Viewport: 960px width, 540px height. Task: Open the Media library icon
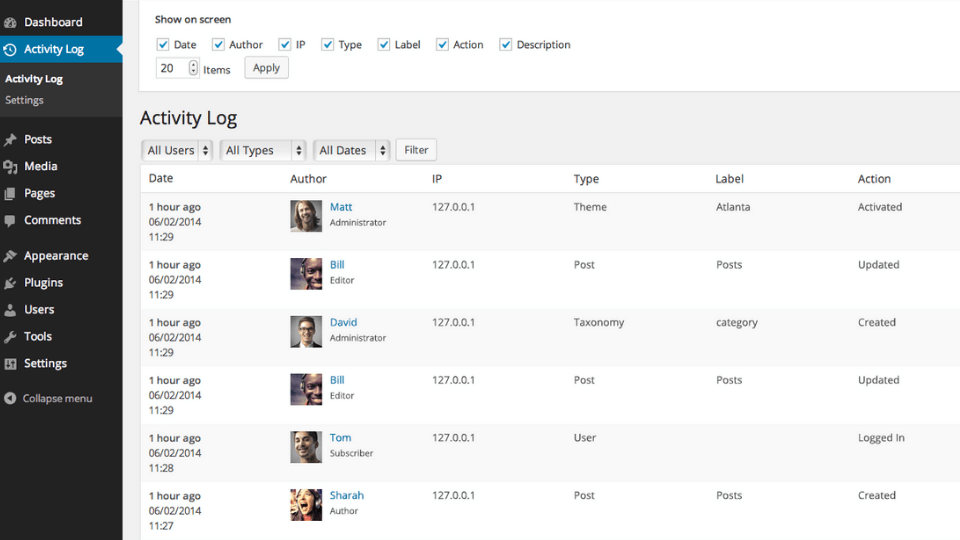click(10, 167)
